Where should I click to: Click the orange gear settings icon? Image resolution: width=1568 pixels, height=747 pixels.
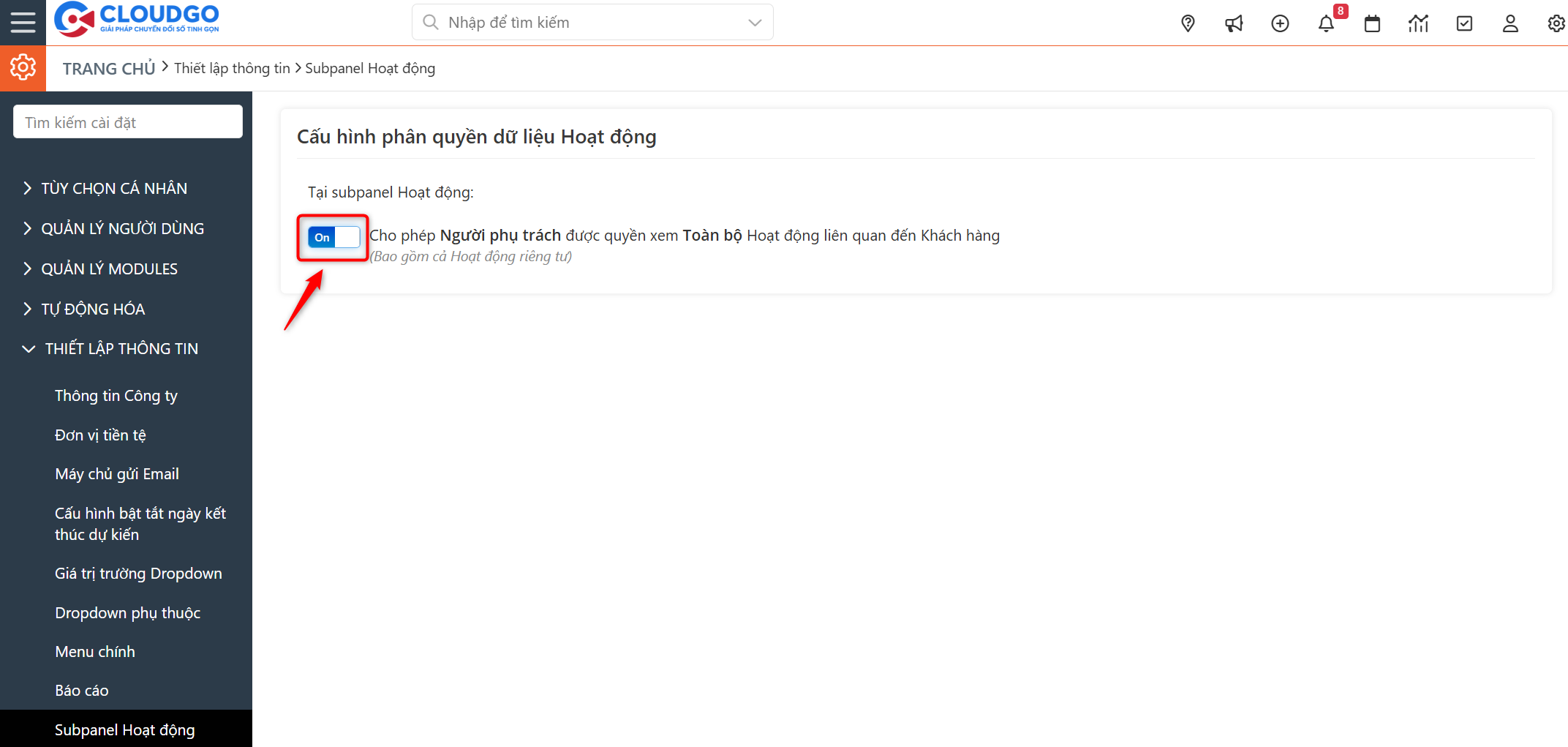pos(23,67)
